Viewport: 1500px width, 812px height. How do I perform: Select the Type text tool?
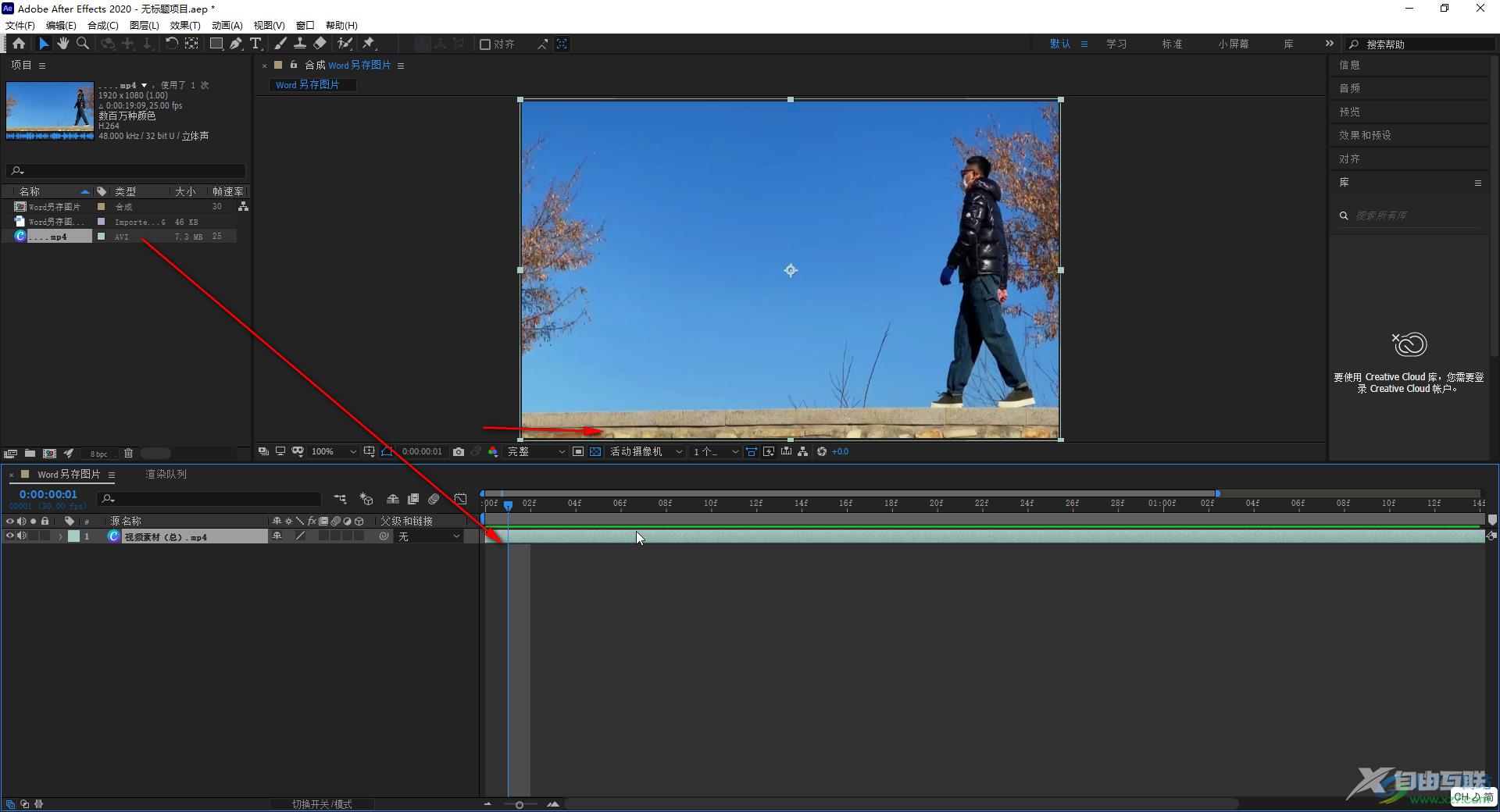coord(255,44)
